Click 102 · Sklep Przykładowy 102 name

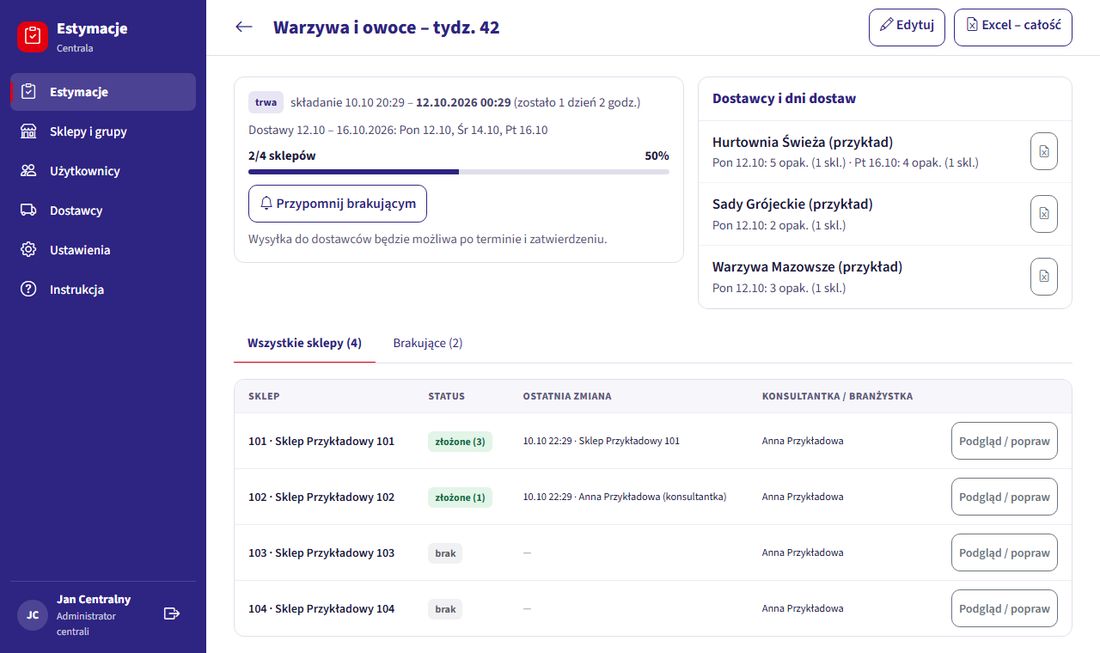tap(321, 497)
